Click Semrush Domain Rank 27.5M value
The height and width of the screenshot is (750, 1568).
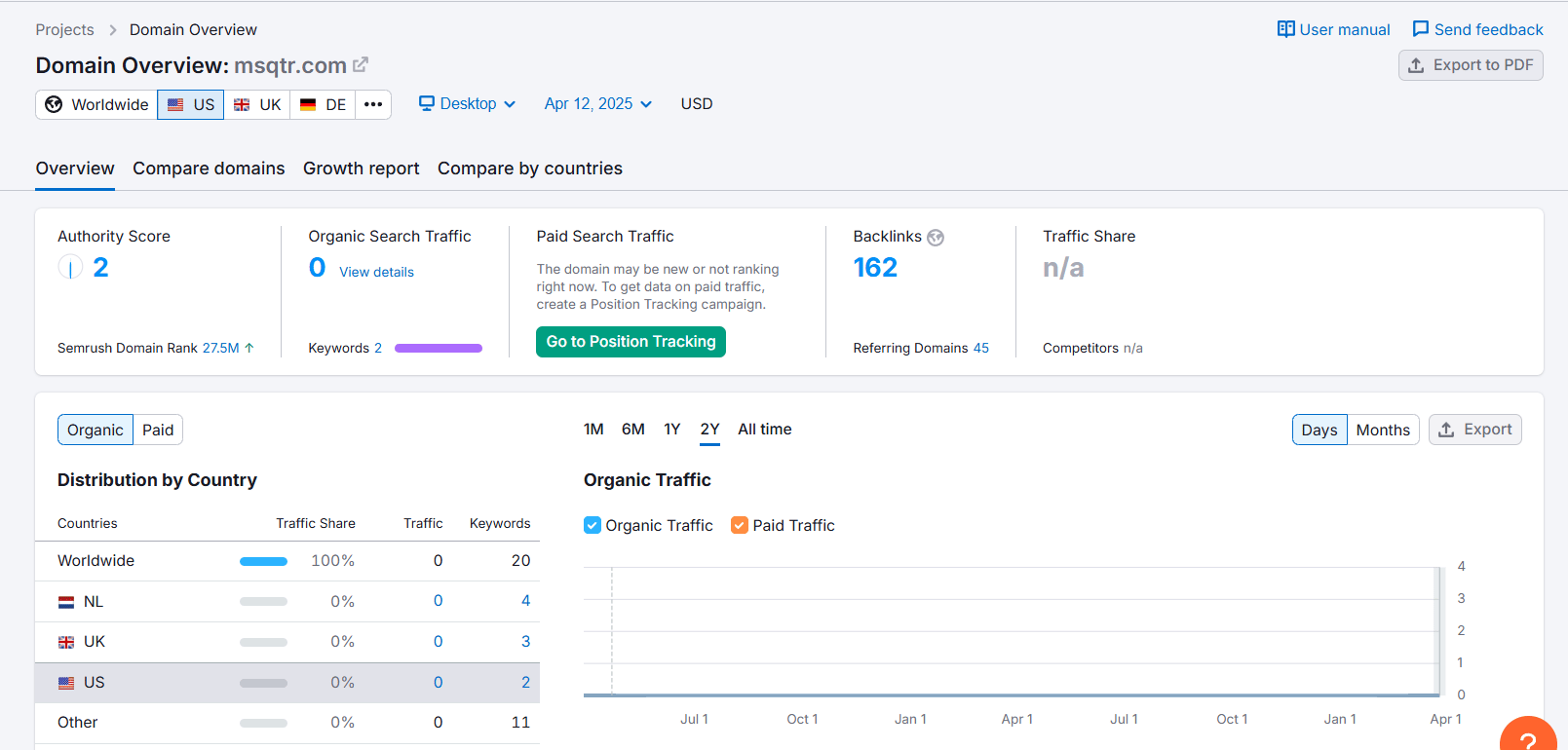(x=221, y=348)
